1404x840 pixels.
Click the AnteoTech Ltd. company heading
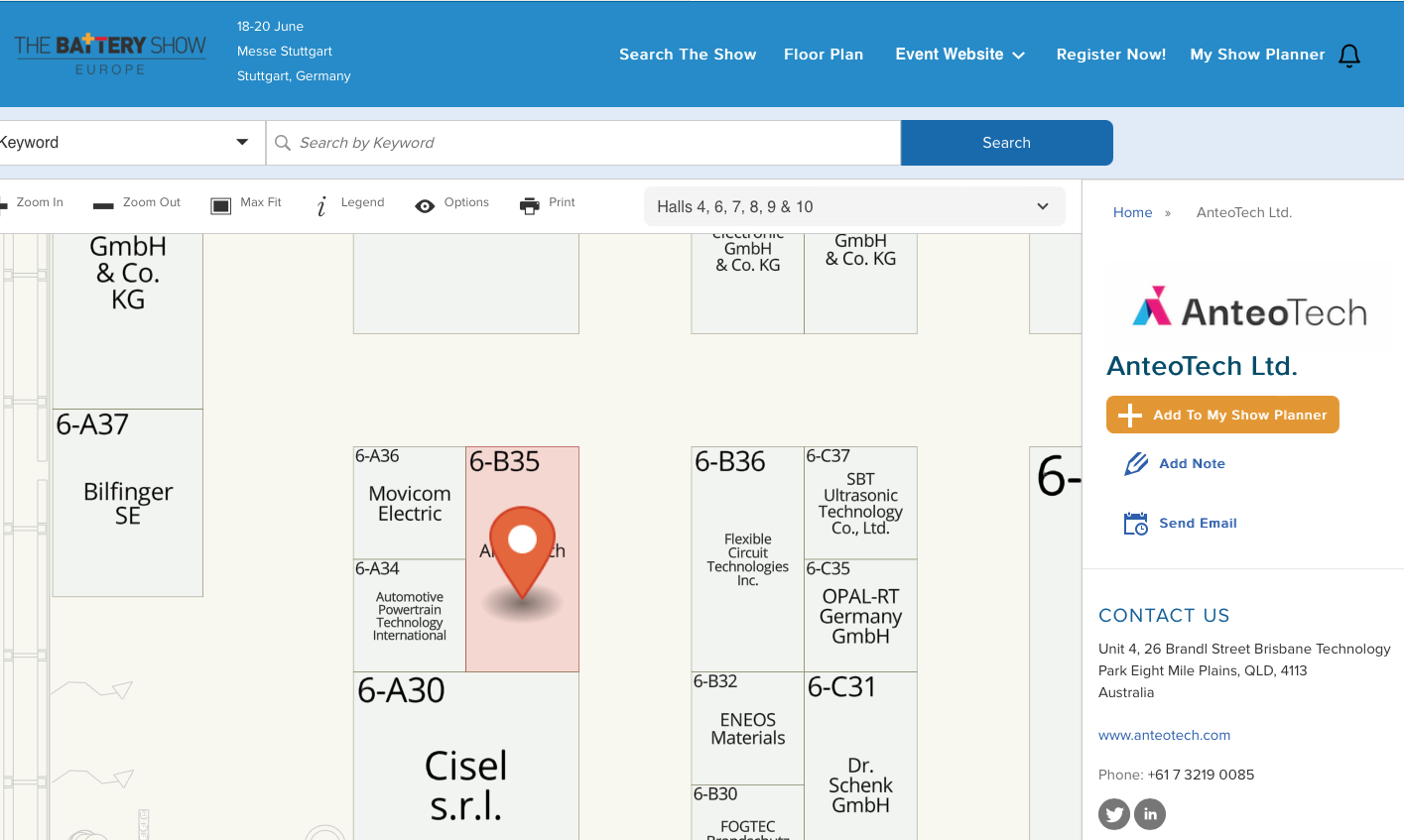point(1202,366)
